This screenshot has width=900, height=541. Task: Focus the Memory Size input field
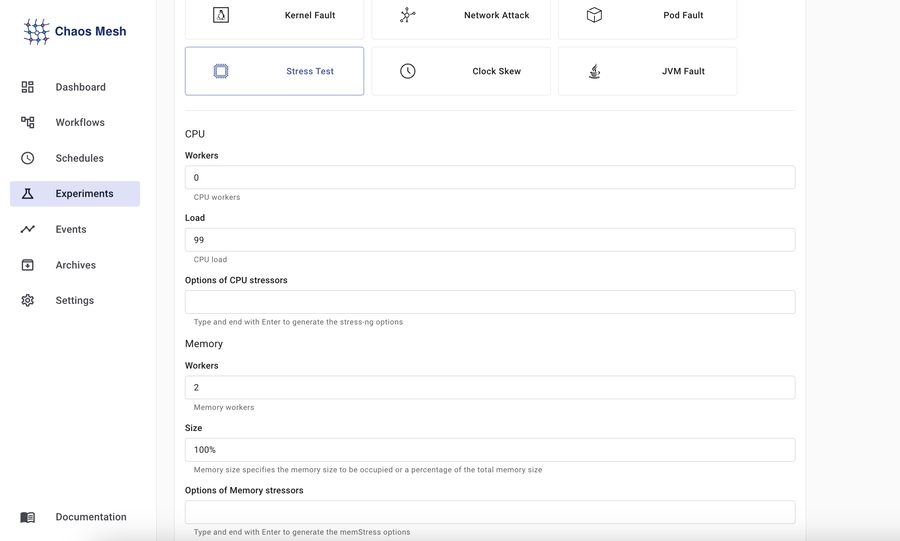coord(490,450)
